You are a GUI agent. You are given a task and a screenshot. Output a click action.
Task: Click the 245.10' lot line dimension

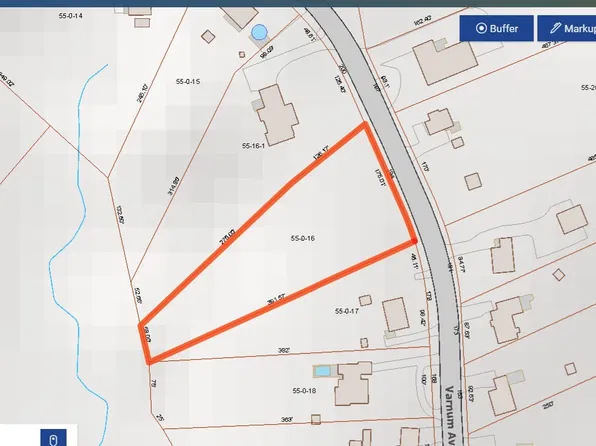point(142,93)
